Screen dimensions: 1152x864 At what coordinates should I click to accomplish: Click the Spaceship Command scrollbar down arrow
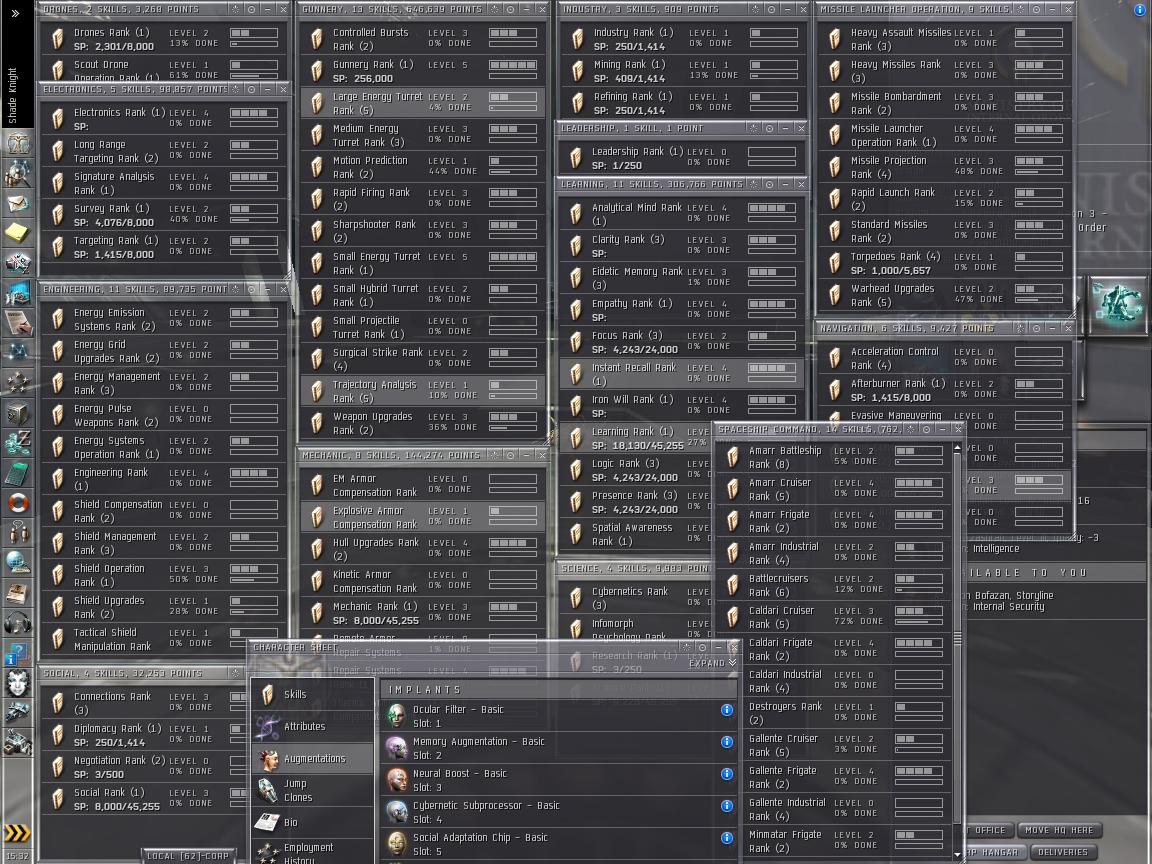point(957,855)
